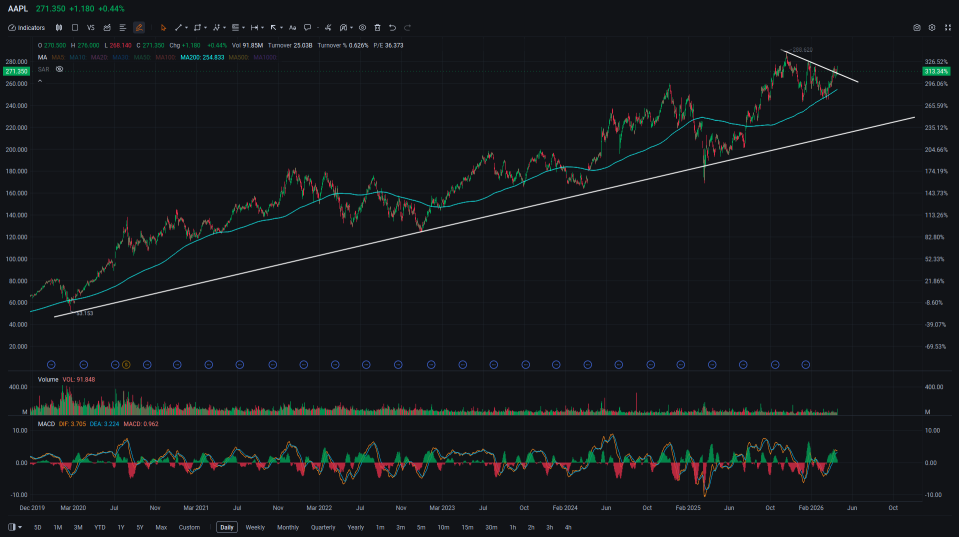Select the horizontal-lines retracement tool
This screenshot has height=537, width=959.
pos(235,28)
